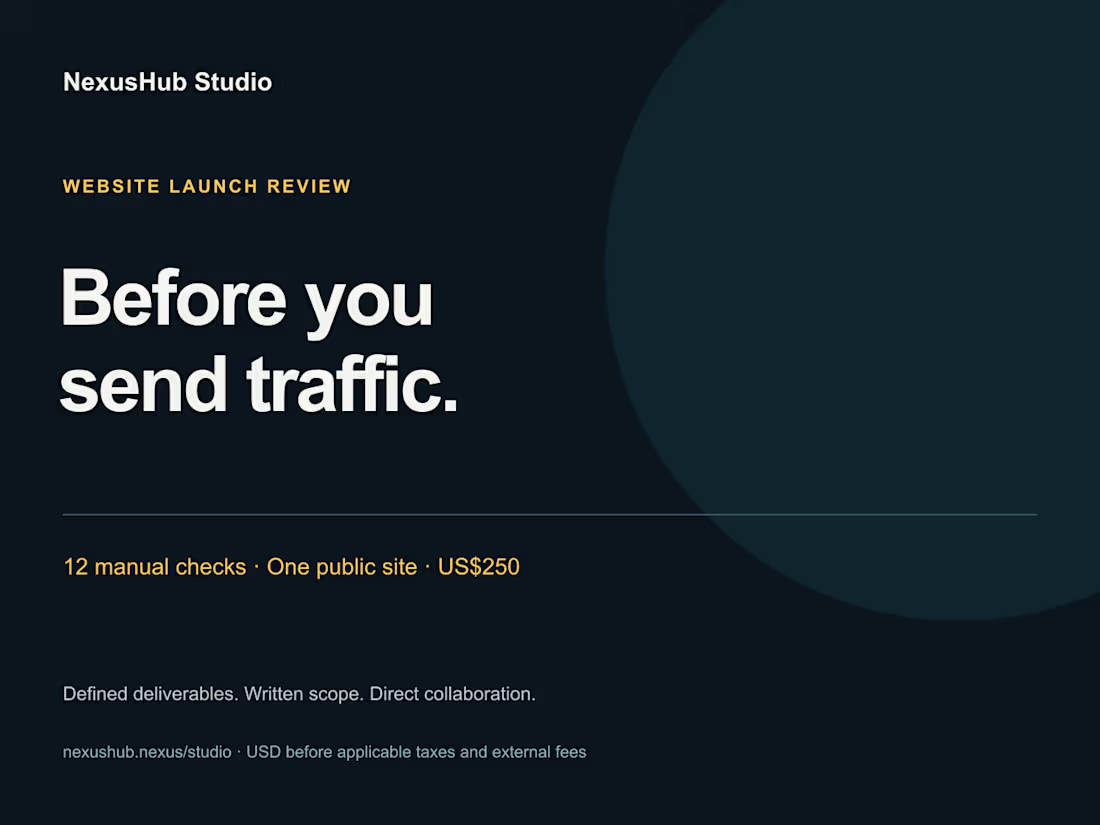Click the headline line "Before you"
Screen dimensions: 1100x825
(x=247, y=302)
